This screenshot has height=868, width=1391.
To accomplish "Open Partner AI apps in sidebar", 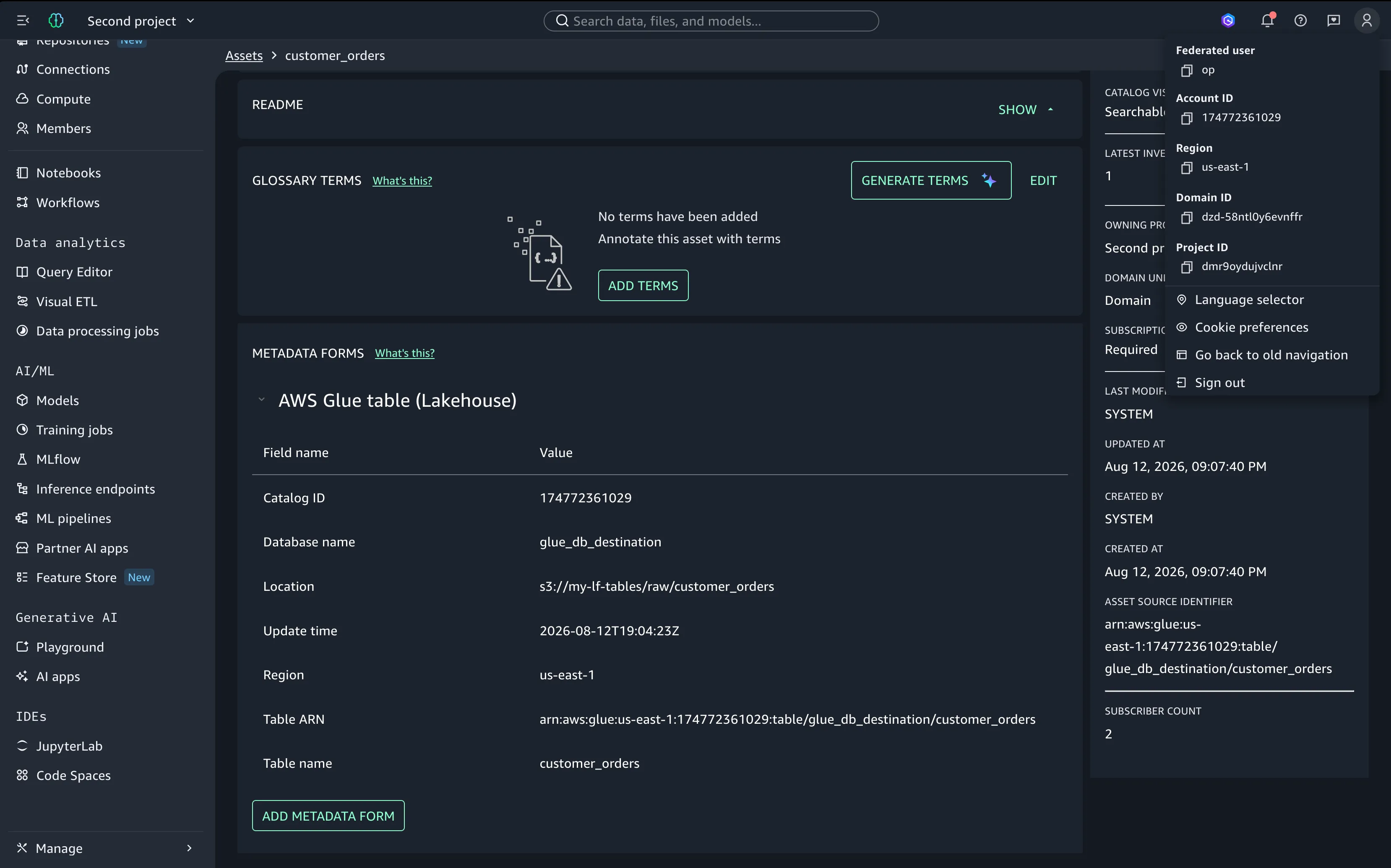I will [82, 548].
